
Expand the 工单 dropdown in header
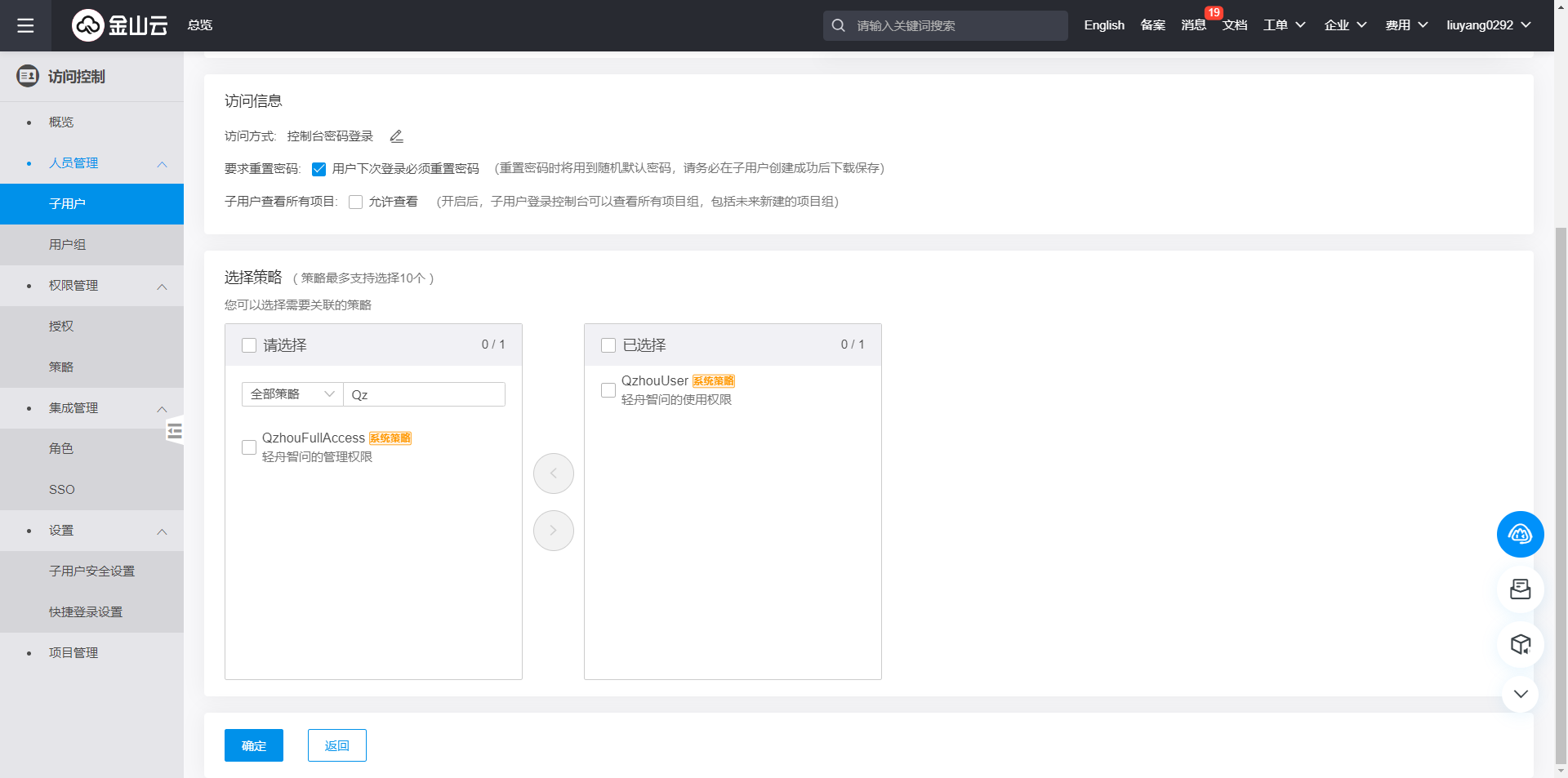pyautogui.click(x=1284, y=25)
